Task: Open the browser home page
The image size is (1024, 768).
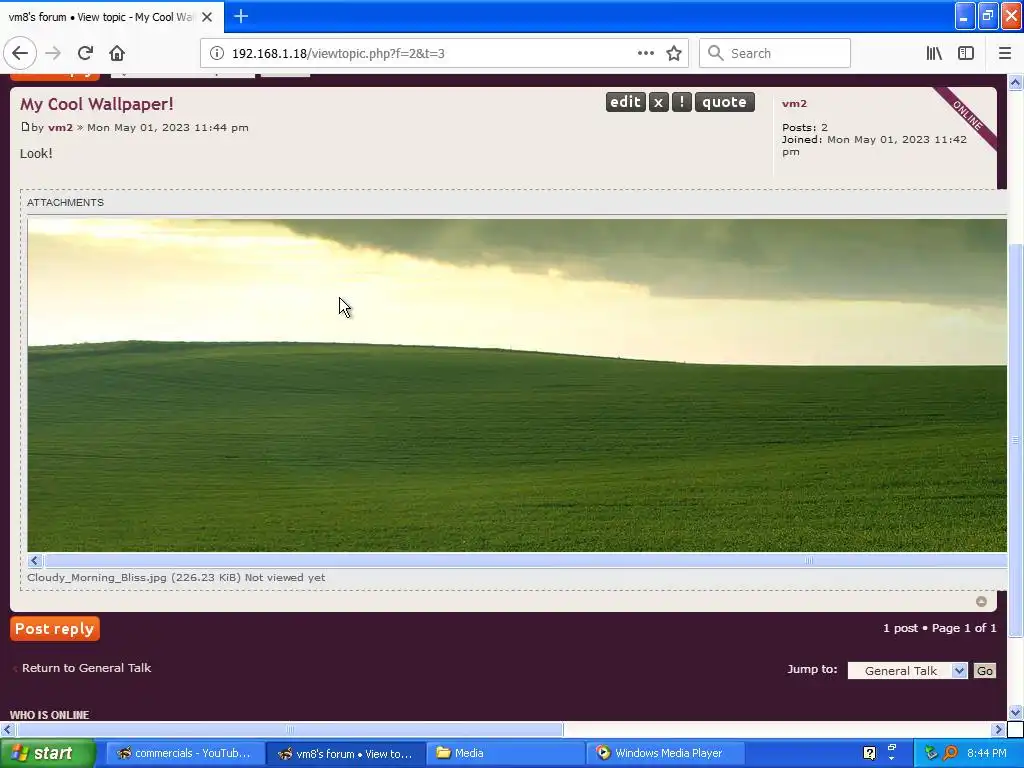Action: 117,53
